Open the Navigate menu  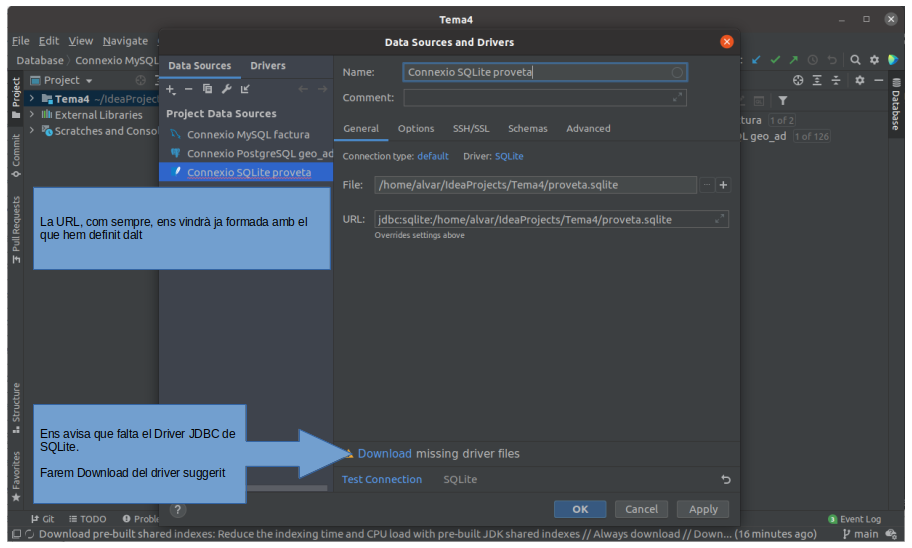(125, 41)
